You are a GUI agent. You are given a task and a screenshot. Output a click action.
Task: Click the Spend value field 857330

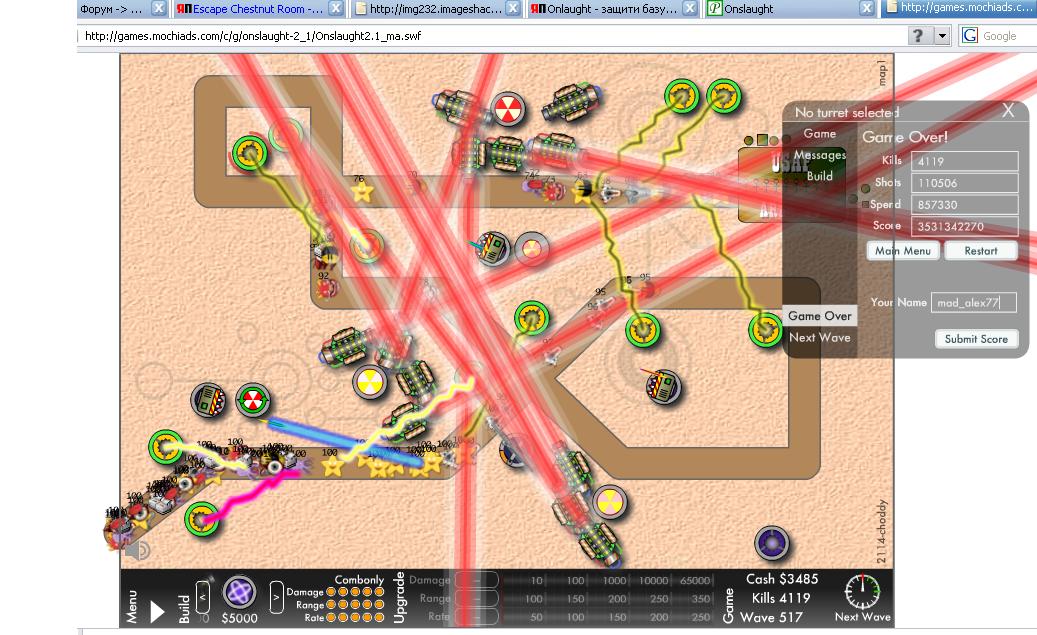964,204
